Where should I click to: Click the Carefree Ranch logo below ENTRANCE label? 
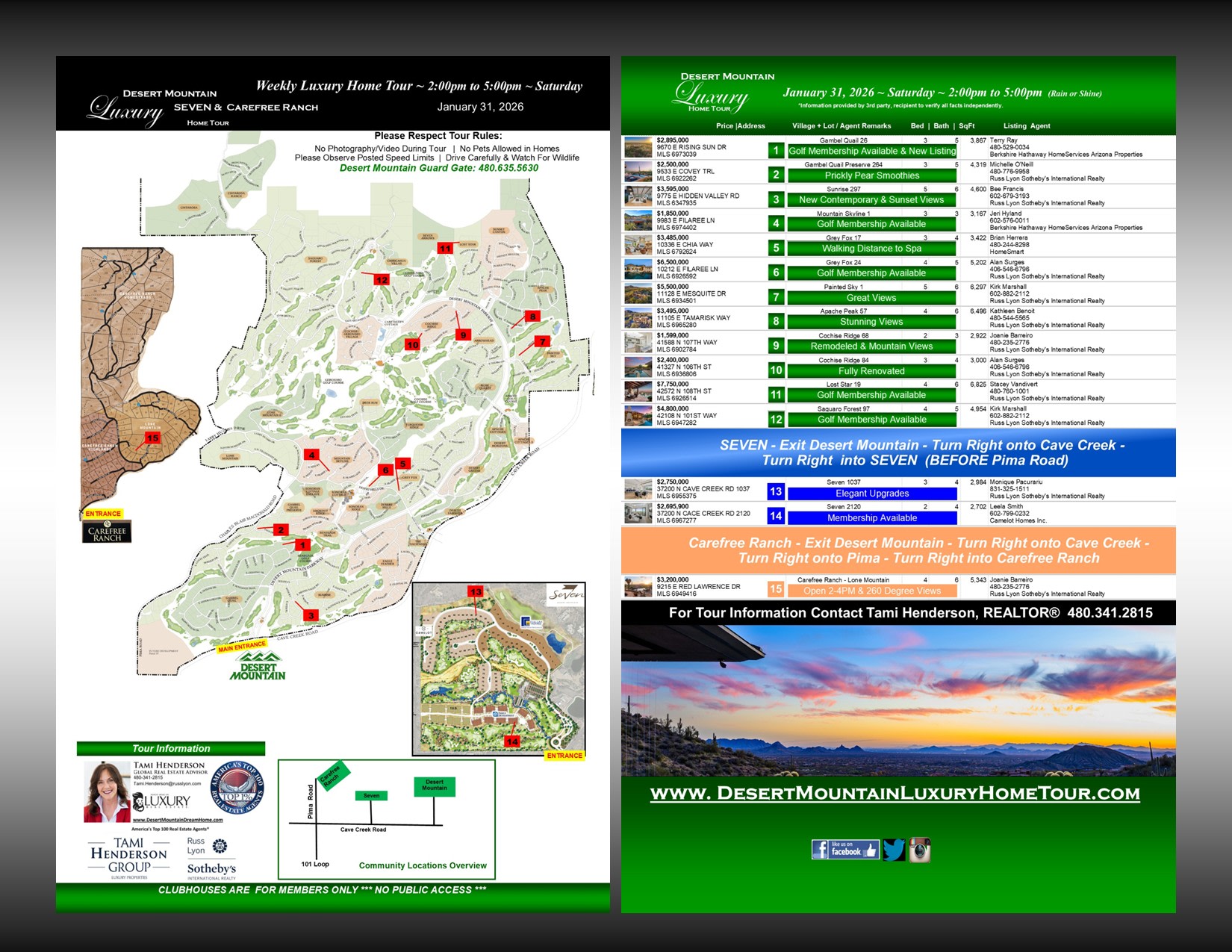tap(107, 532)
